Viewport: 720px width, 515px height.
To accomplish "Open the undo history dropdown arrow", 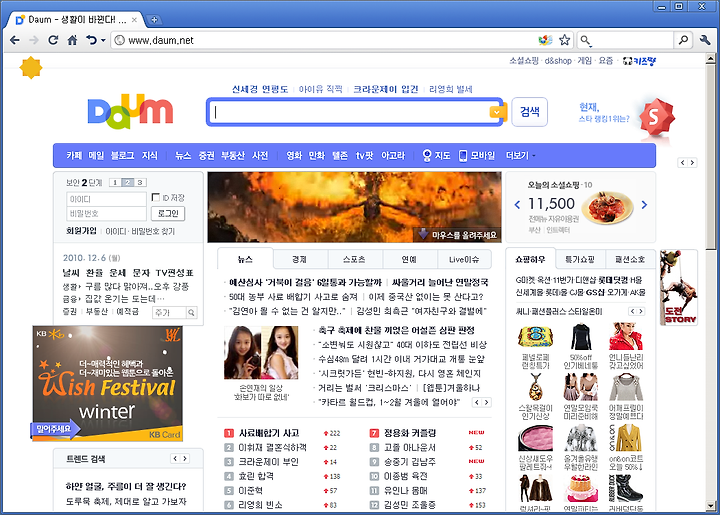I will tap(103, 41).
